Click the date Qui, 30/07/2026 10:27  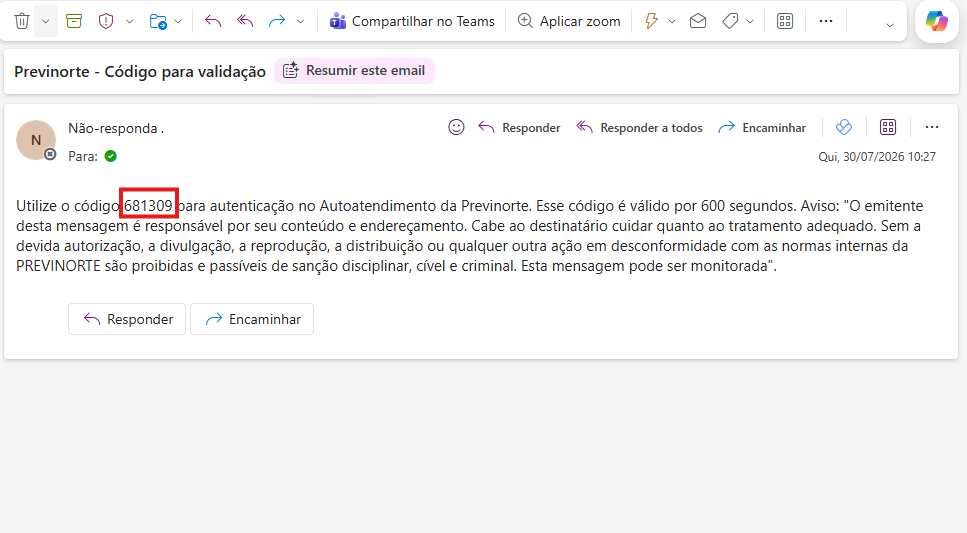click(x=877, y=157)
